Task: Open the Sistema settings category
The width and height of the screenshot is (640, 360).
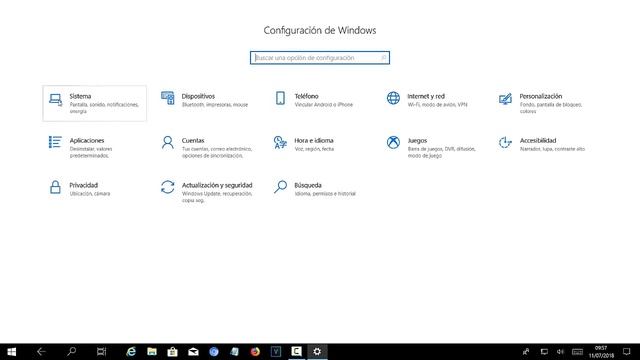Action: pos(94,103)
